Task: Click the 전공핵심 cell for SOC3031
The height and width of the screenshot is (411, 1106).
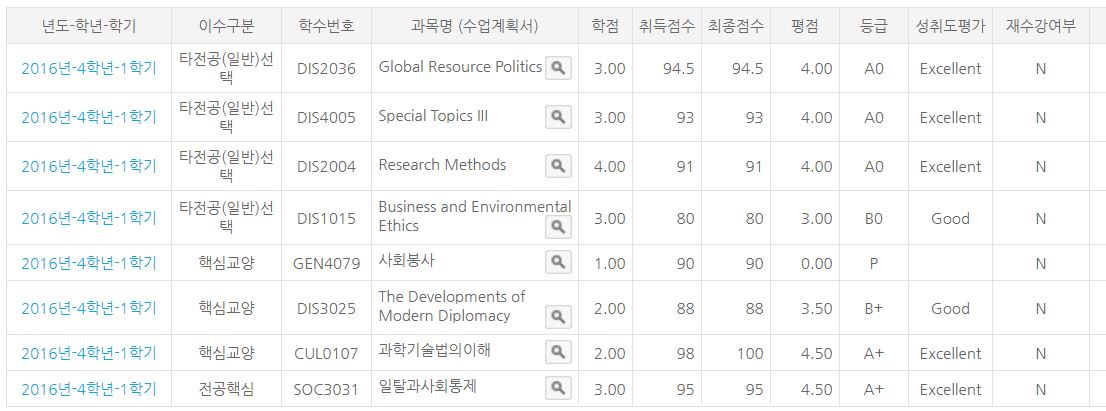Action: [x=226, y=389]
